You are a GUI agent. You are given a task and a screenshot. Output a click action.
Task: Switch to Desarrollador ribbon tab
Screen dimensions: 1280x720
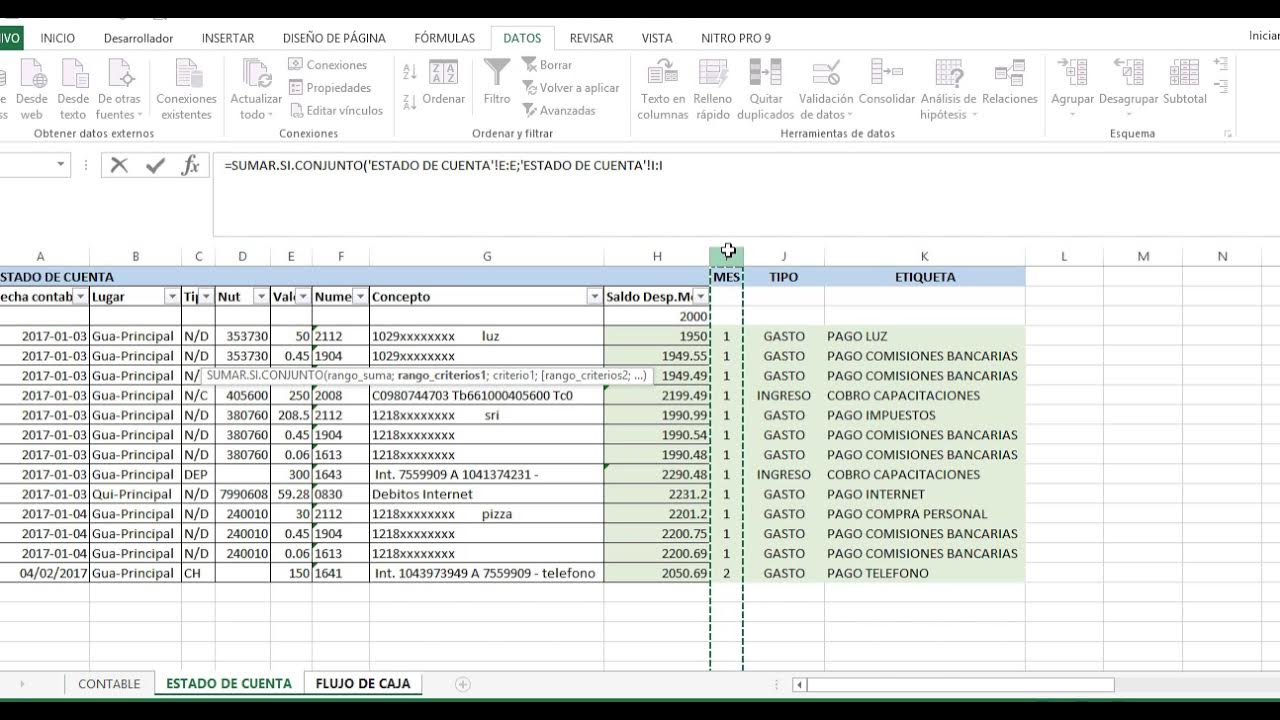click(x=138, y=38)
